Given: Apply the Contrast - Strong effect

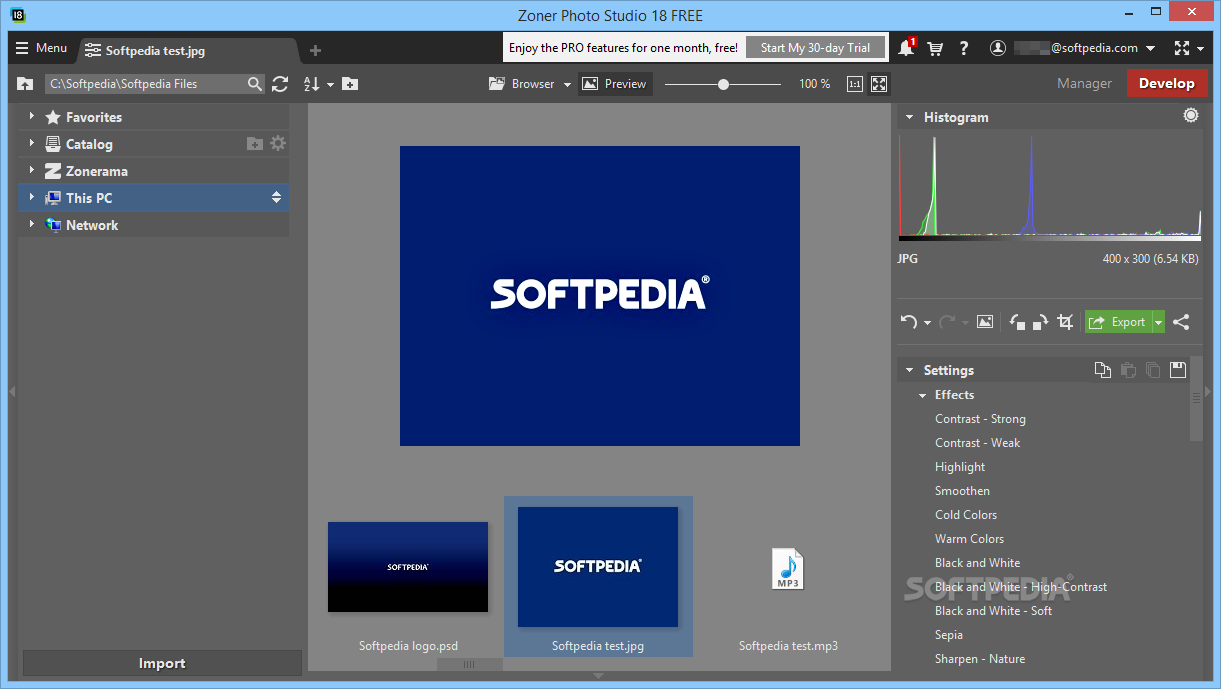Looking at the screenshot, I should (x=980, y=419).
